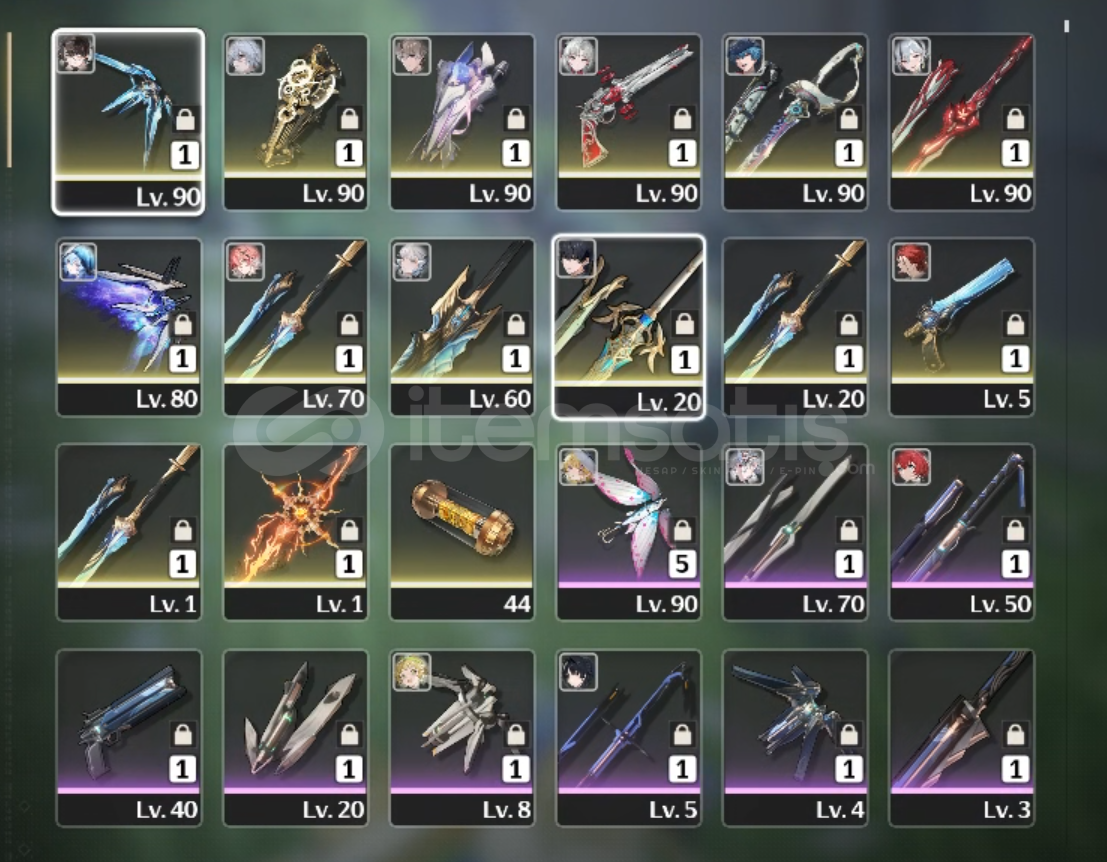1107x862 pixels.
Task: Click the pink-haired character avatar on Lv. 70 sword
Action: coord(245,261)
